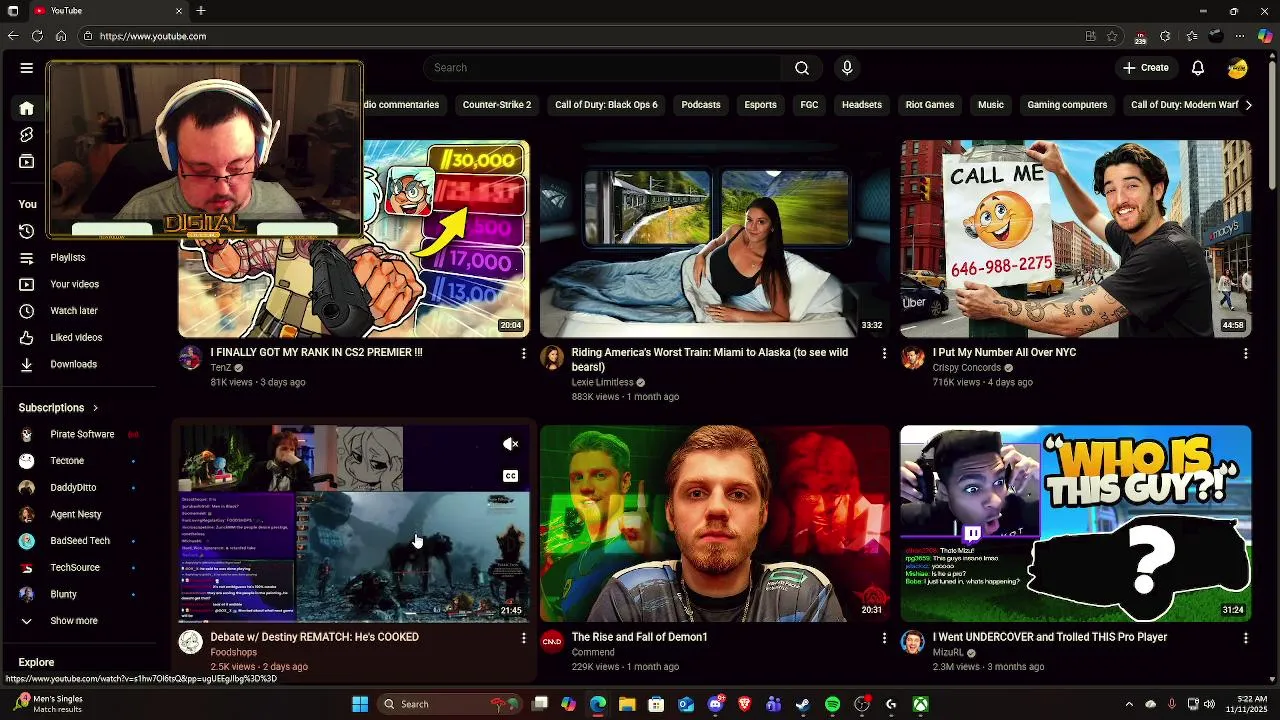
Task: Select the Gaming computers chip
Action: [1067, 105]
